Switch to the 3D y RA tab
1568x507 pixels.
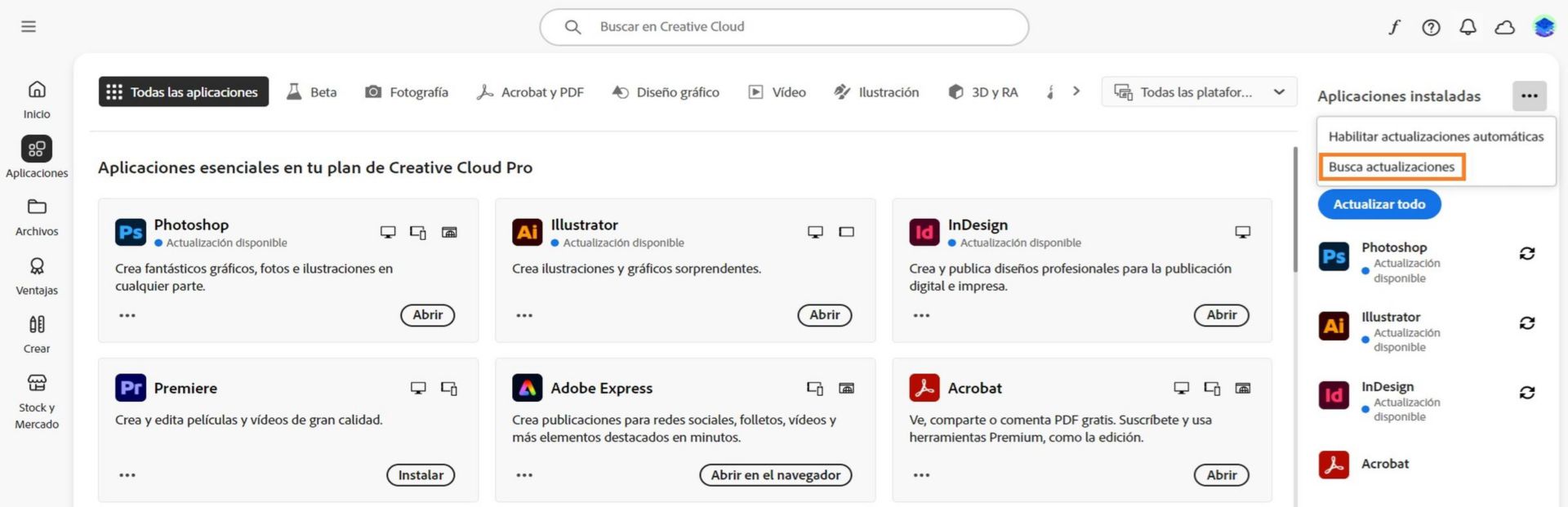point(982,92)
